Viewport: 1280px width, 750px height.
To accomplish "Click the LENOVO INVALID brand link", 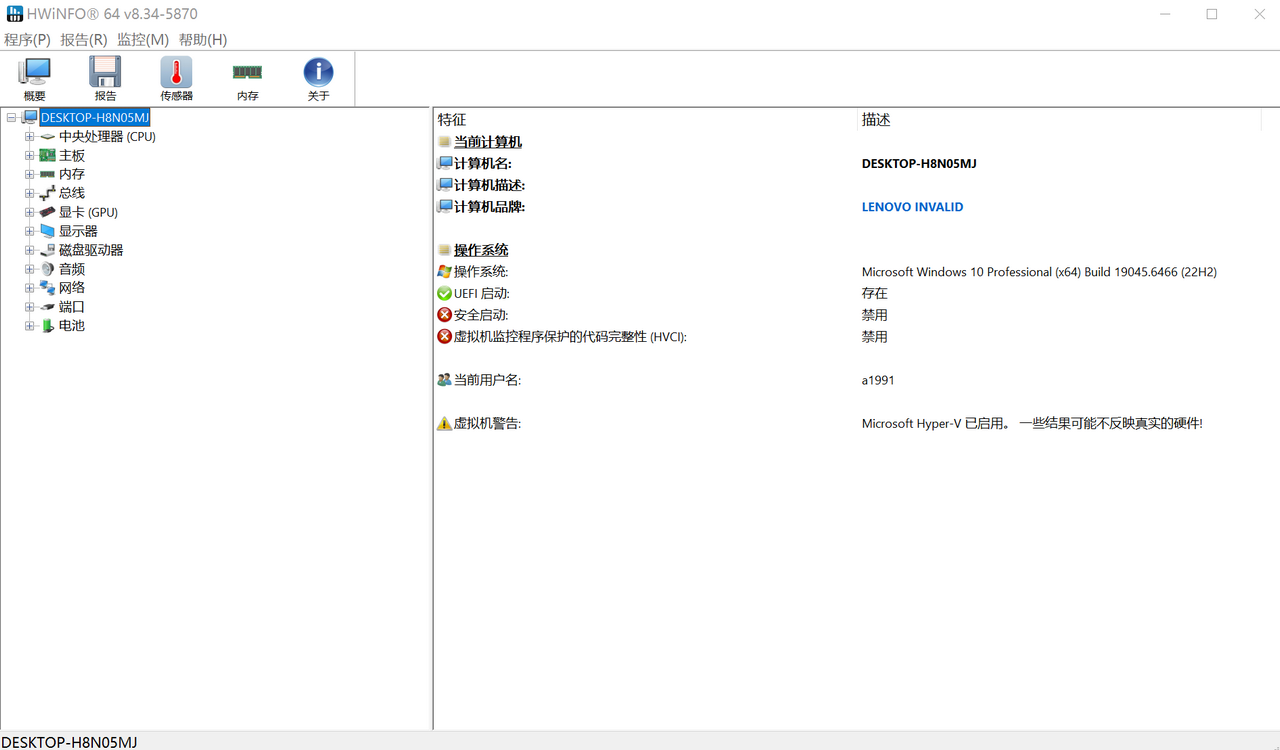I will (x=912, y=206).
